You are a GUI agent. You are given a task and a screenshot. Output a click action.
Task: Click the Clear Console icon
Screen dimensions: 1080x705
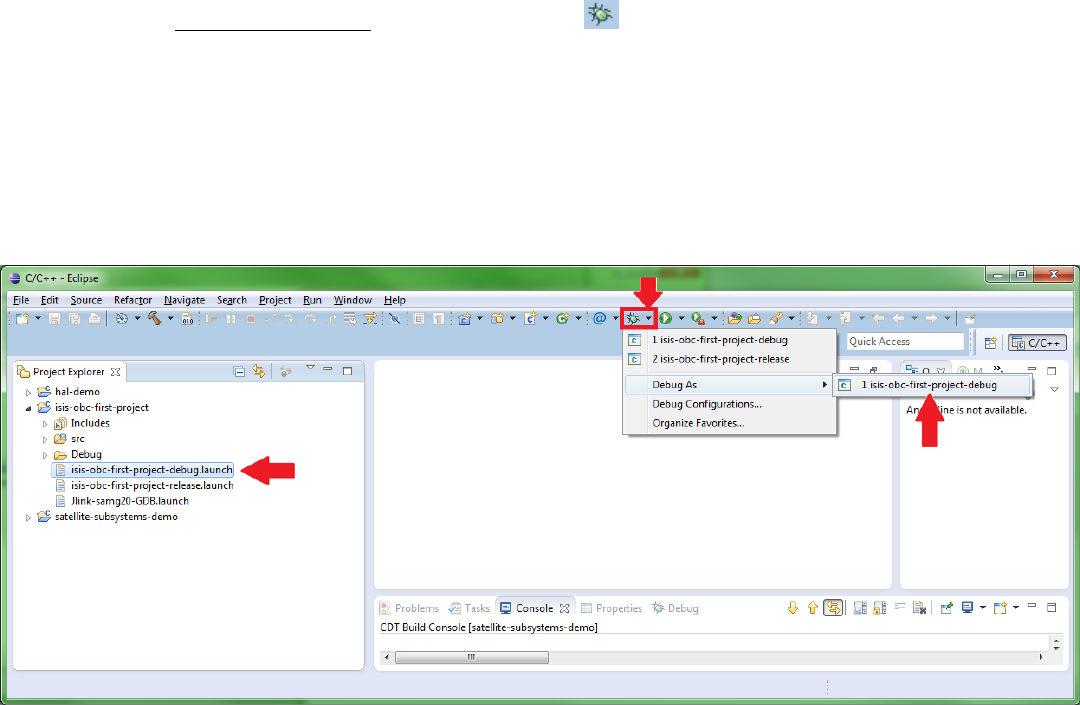coord(919,608)
